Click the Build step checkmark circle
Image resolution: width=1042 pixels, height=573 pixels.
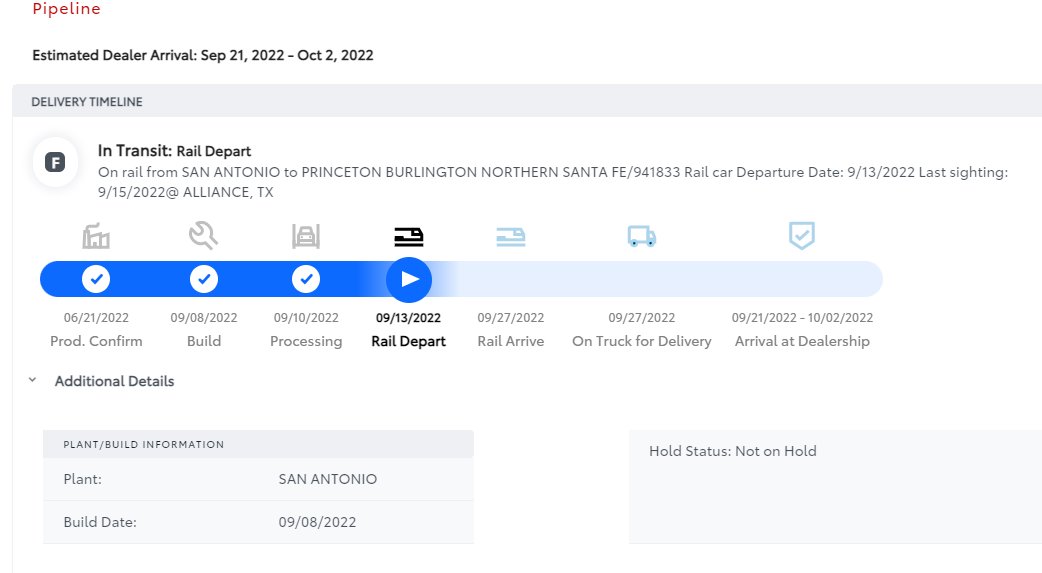[203, 279]
